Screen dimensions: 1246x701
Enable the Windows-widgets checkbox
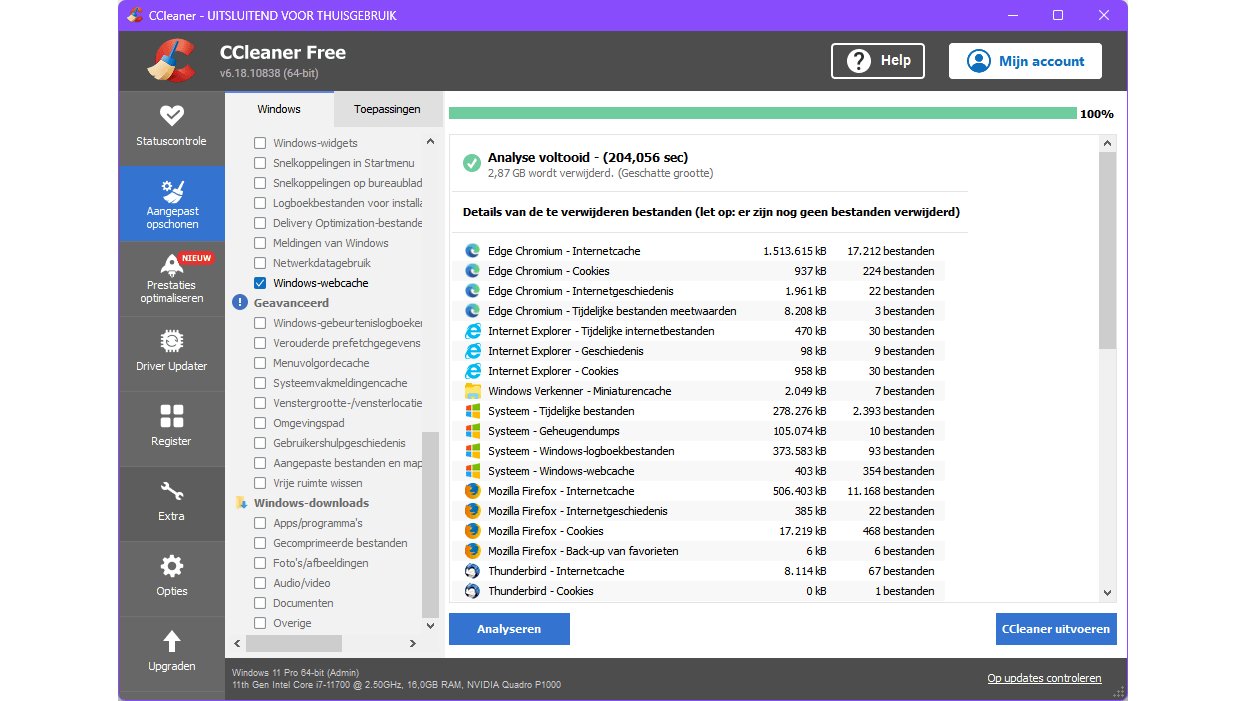(260, 143)
